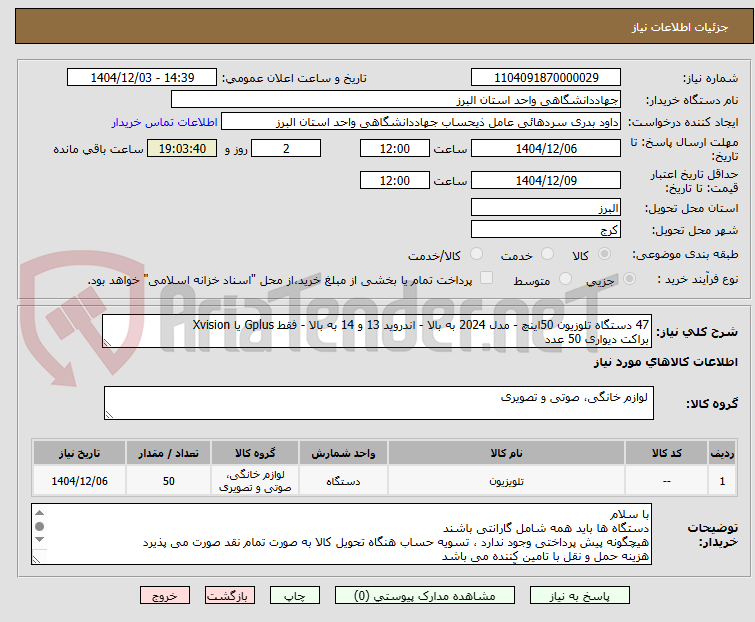Click the شرح کلی نیاز description box
Image resolution: width=755 pixels, height=622 pixels.
(377, 331)
